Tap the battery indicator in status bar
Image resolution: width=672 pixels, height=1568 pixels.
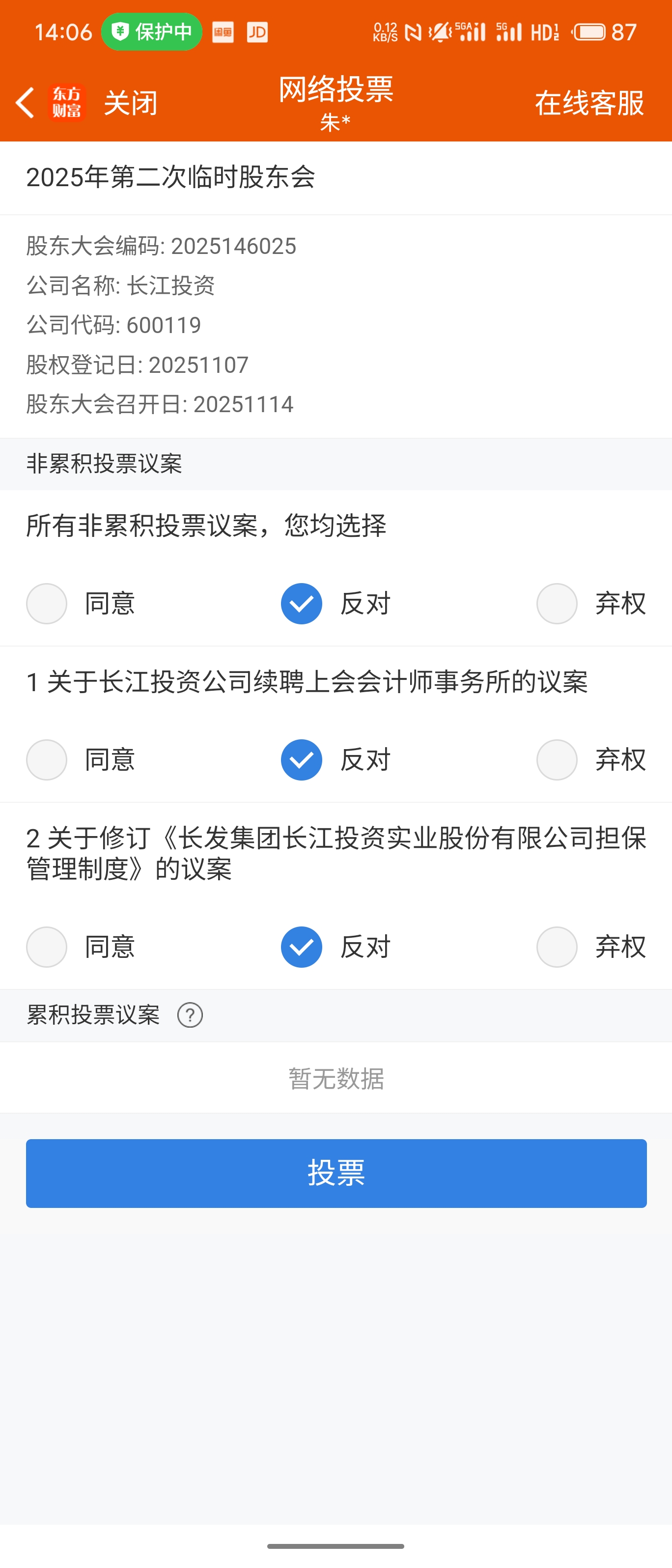tap(589, 31)
